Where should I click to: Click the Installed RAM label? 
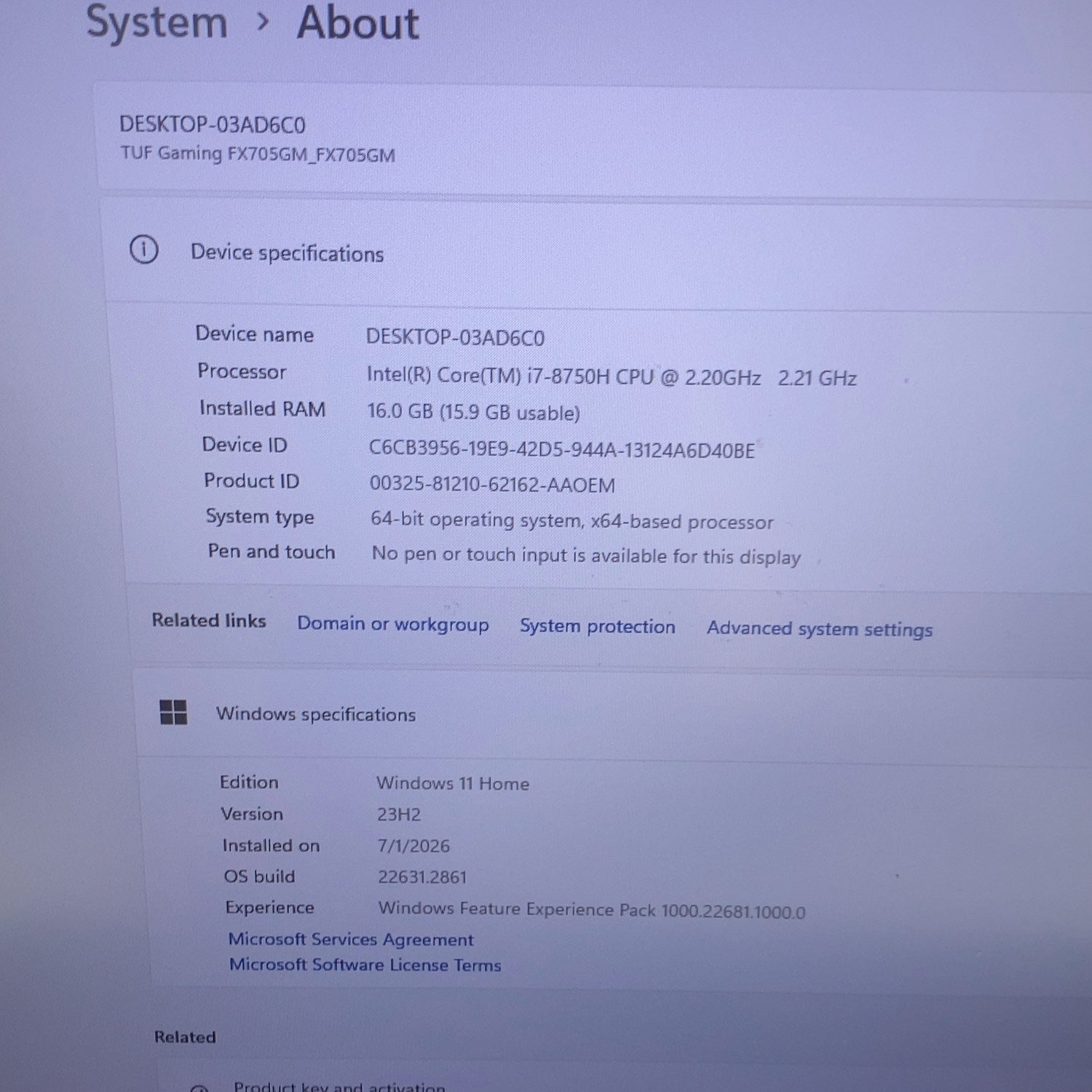[263, 409]
